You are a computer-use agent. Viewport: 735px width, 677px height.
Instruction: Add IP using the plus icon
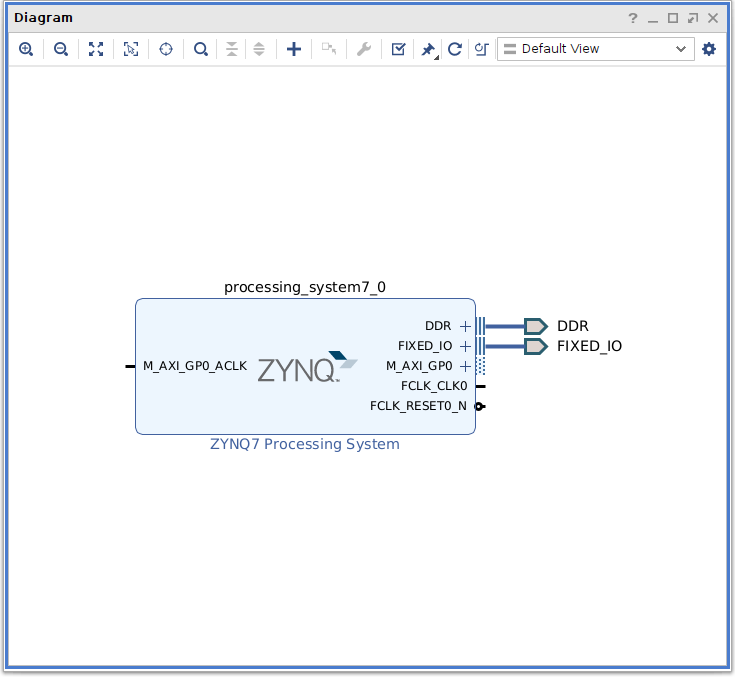293,49
